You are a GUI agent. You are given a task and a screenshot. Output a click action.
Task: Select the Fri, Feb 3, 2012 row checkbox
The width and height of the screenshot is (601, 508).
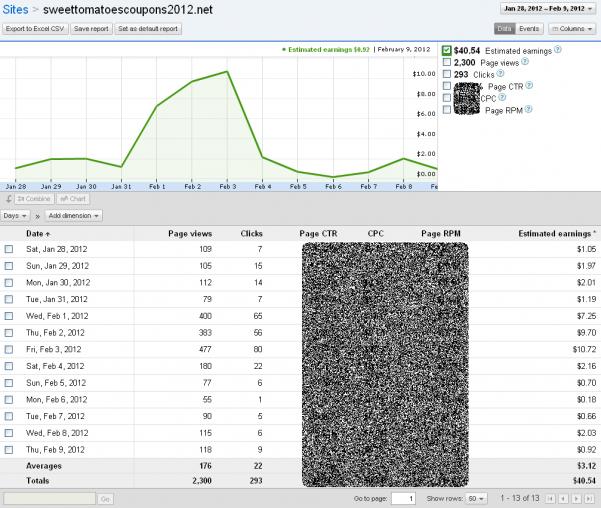coord(9,349)
